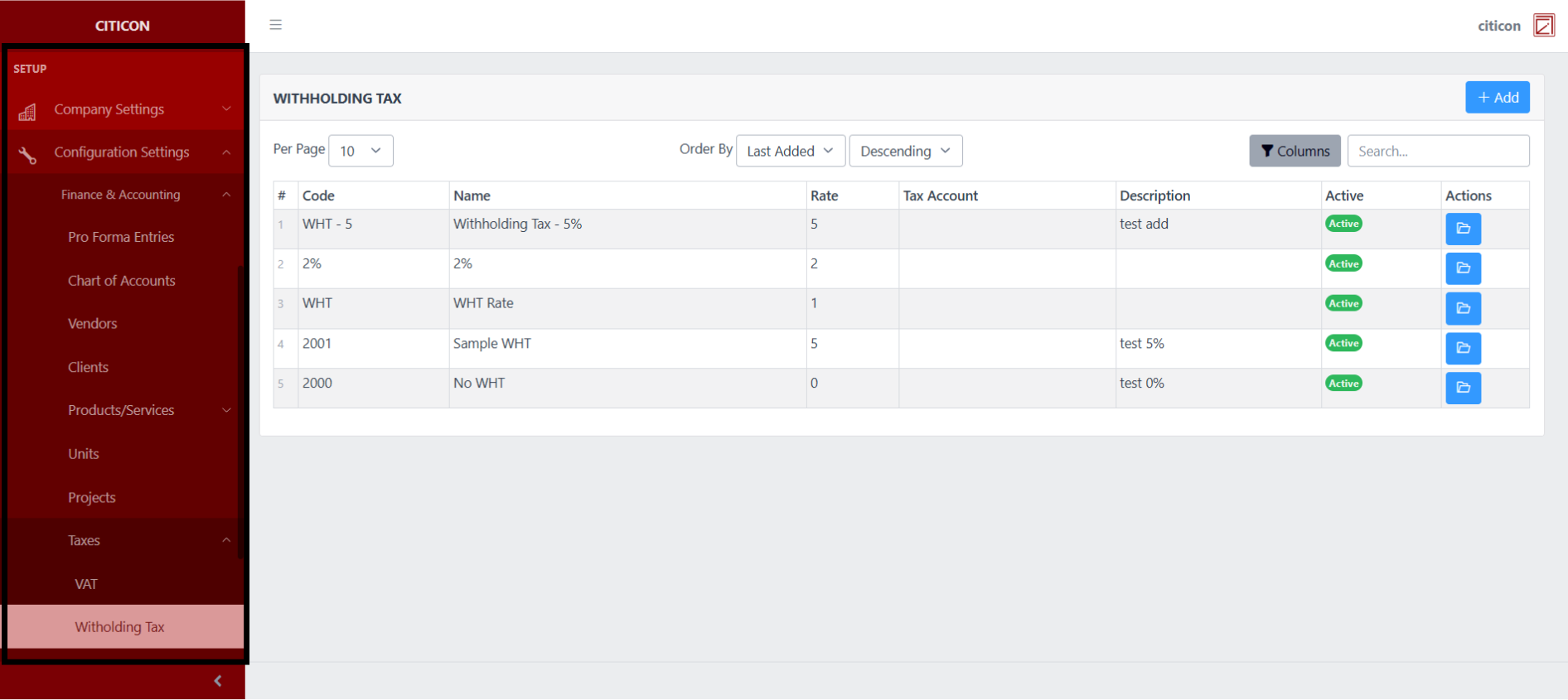
Task: Open the folder action for Sample WHT row
Action: (x=1463, y=348)
